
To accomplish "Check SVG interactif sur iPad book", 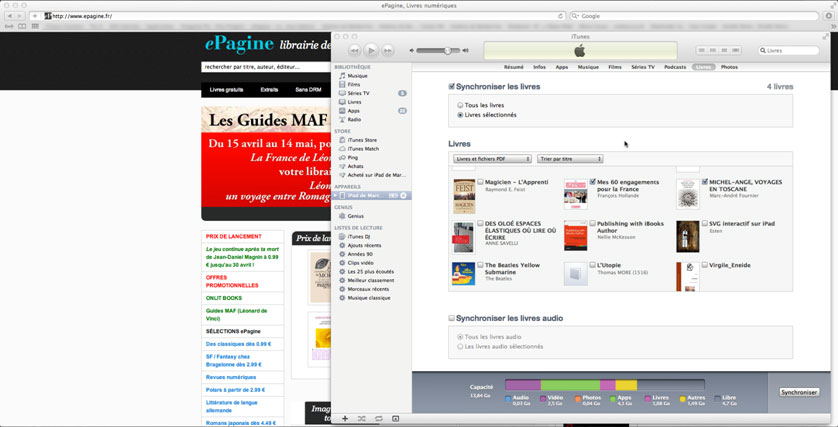I will [705, 223].
